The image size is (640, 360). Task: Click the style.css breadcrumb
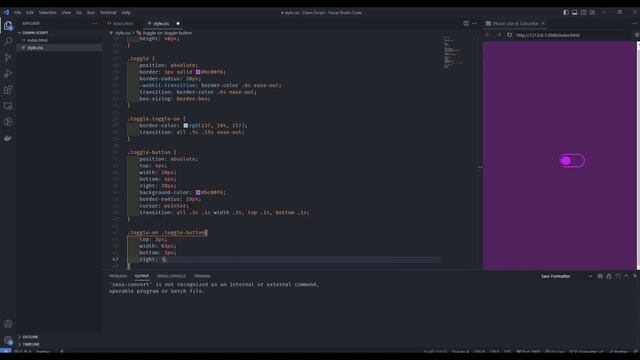point(122,33)
